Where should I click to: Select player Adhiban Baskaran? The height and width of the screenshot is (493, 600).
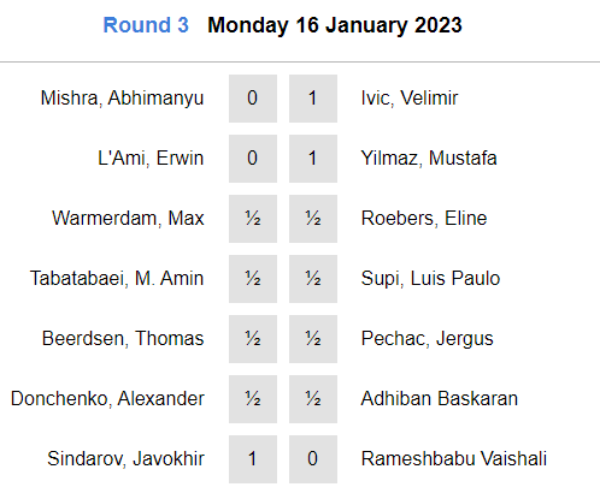tap(440, 399)
